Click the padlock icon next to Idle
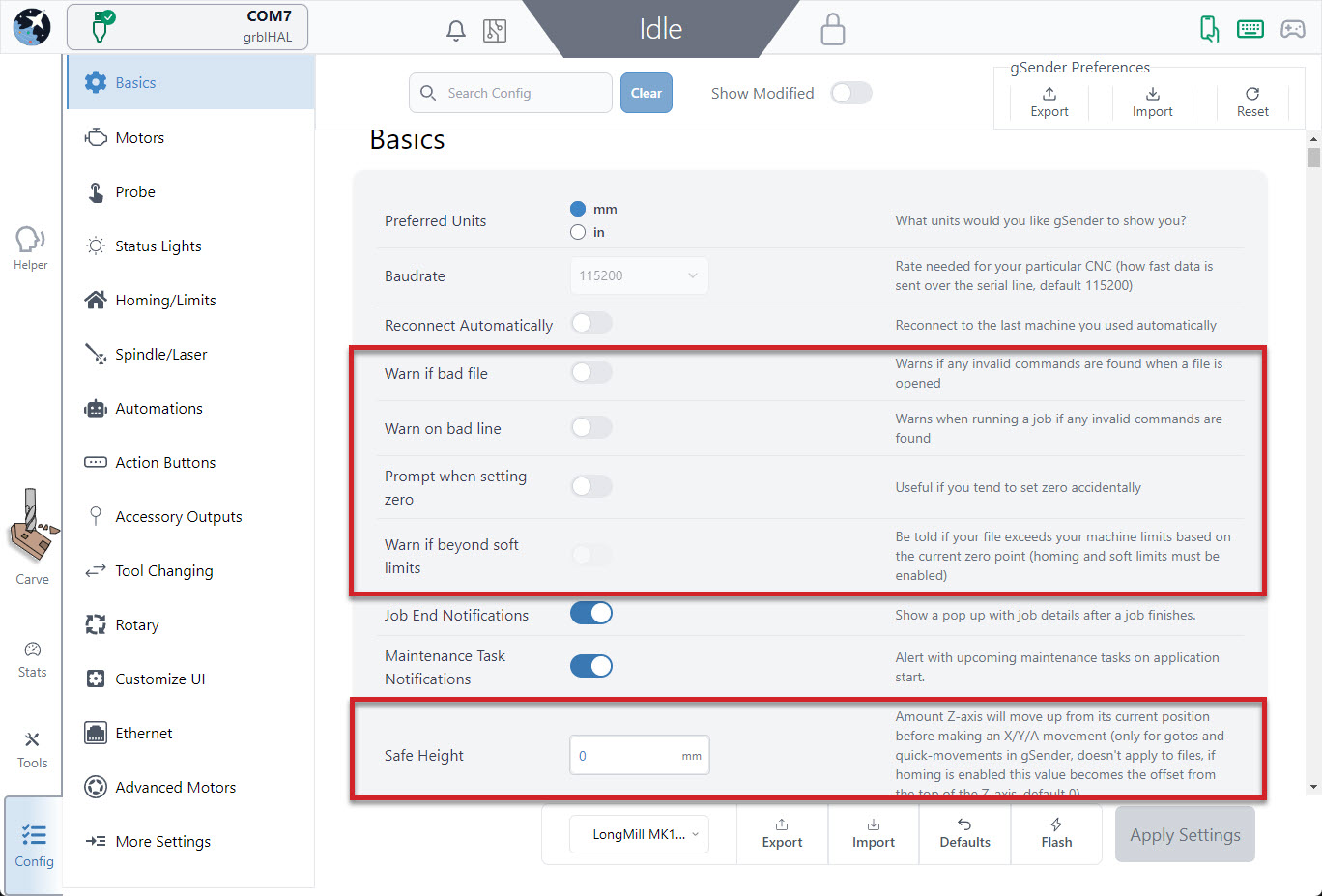 (x=832, y=29)
